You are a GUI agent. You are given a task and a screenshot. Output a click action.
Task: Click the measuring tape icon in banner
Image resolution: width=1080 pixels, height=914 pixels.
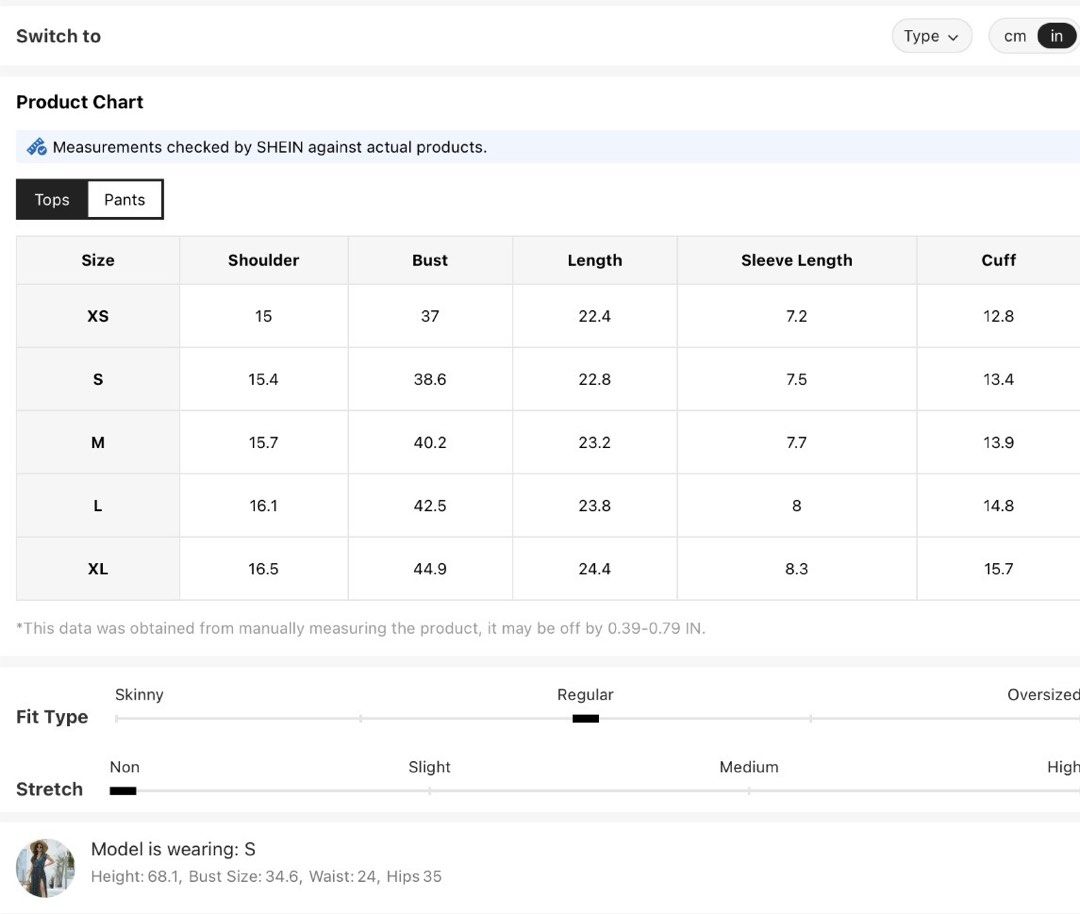(x=37, y=147)
